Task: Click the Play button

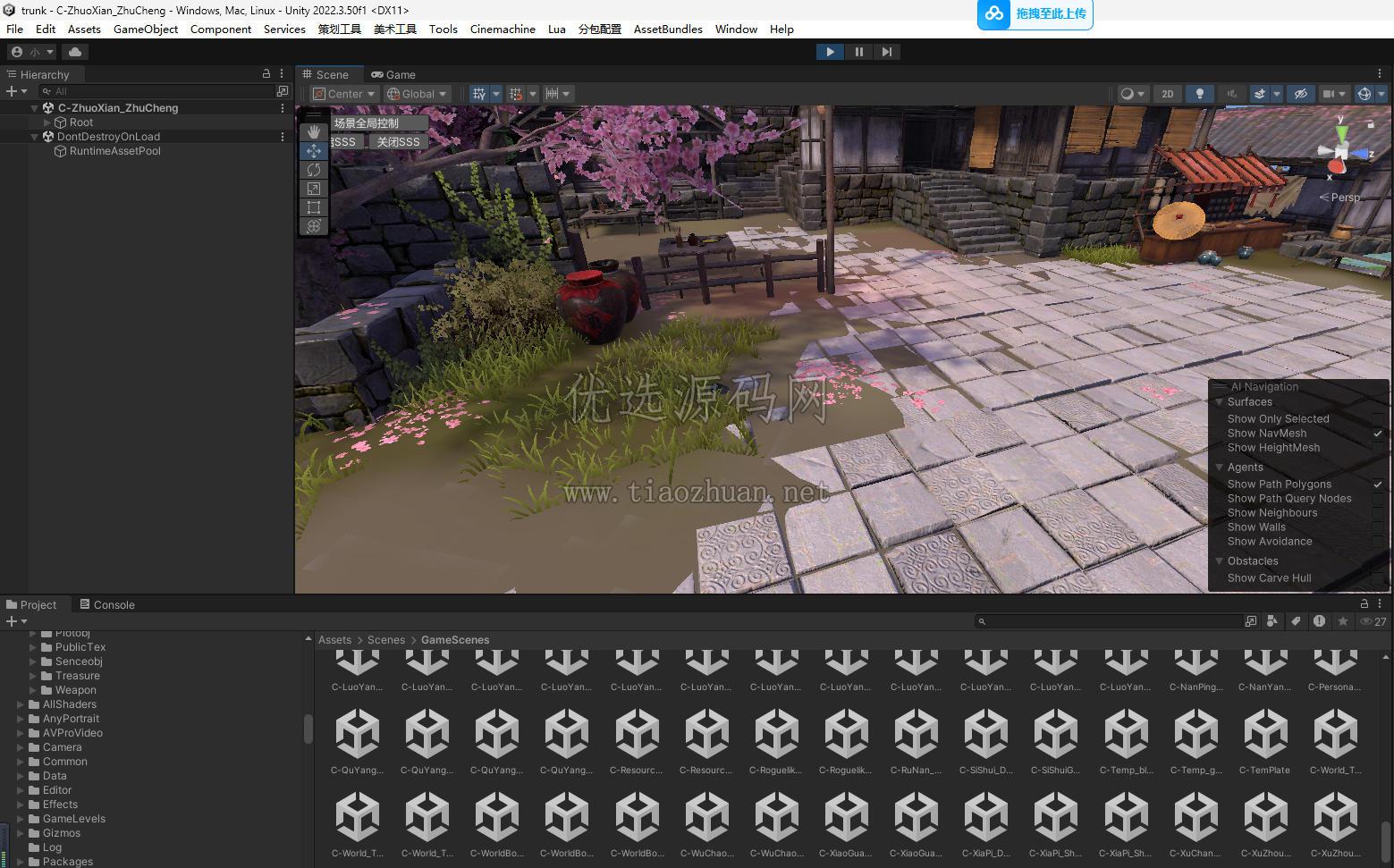Action: click(830, 52)
